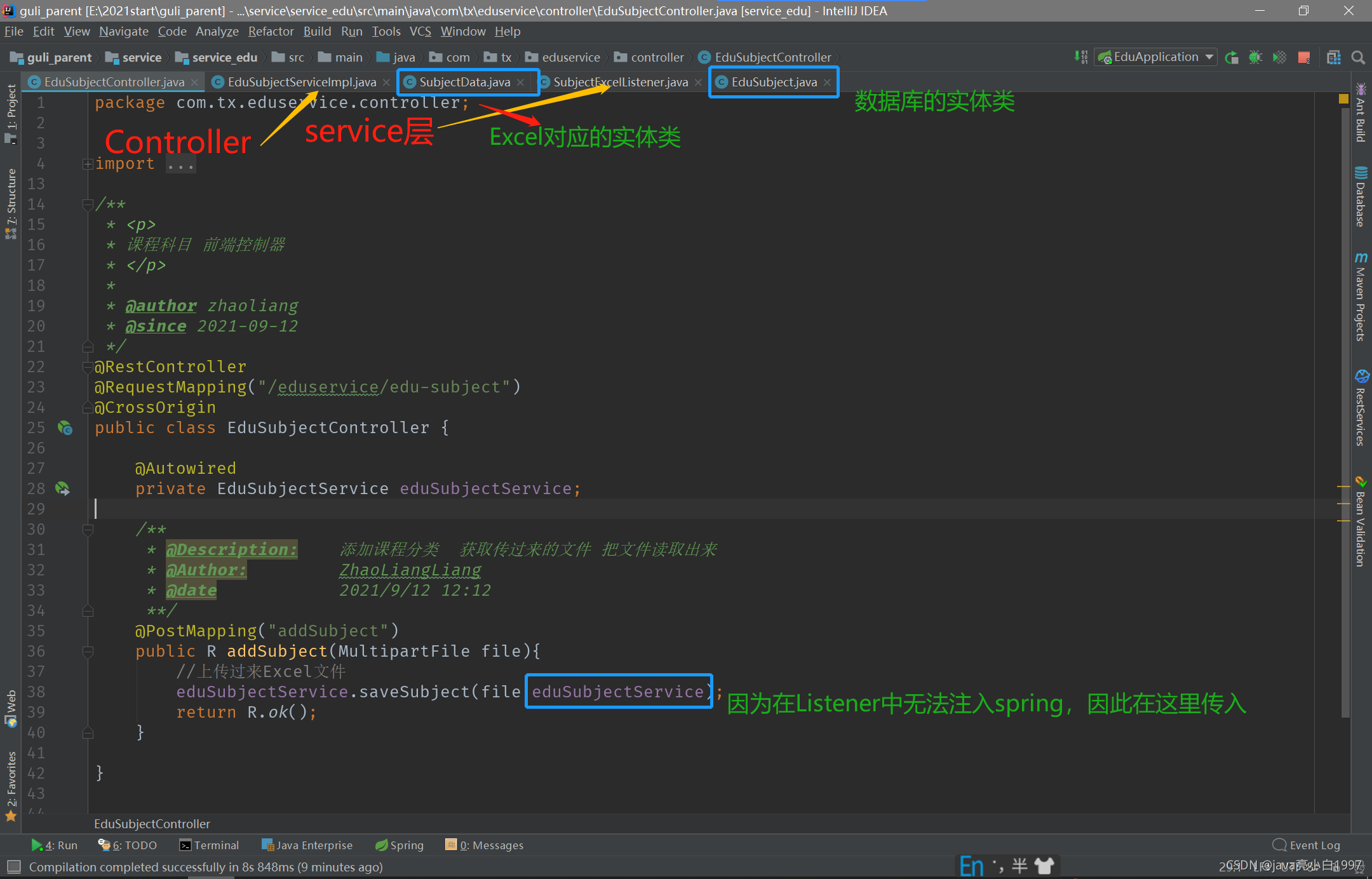Toggle the Maven Projects side panel

pos(1361,297)
